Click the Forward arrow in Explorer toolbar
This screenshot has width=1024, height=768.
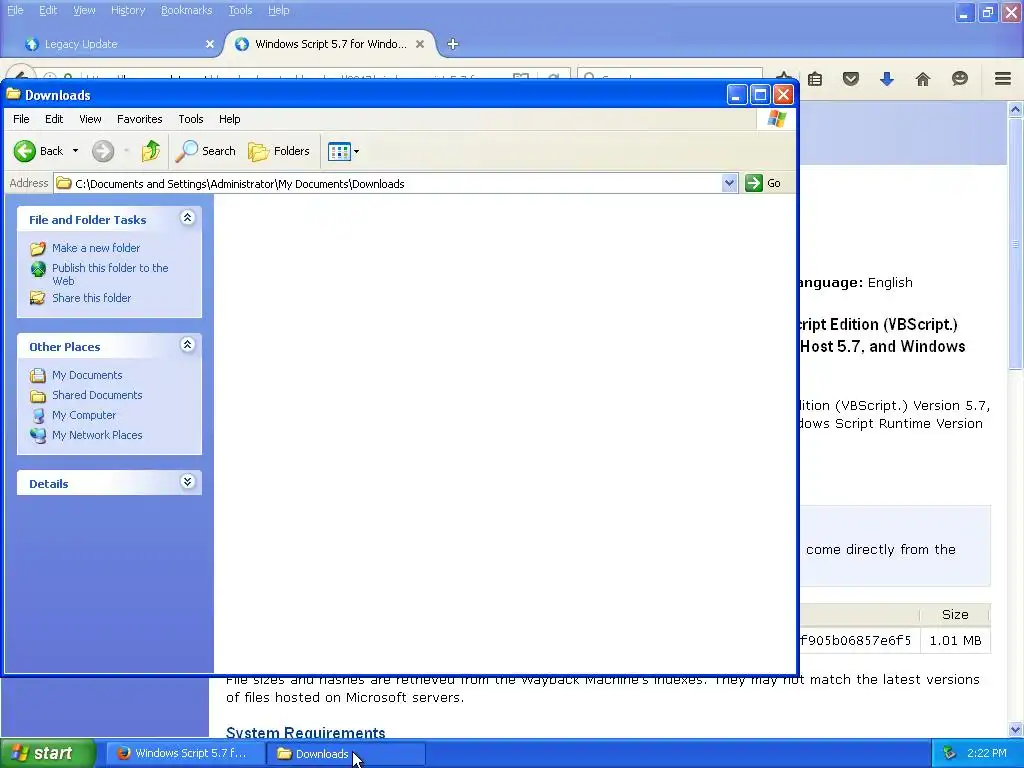[103, 151]
